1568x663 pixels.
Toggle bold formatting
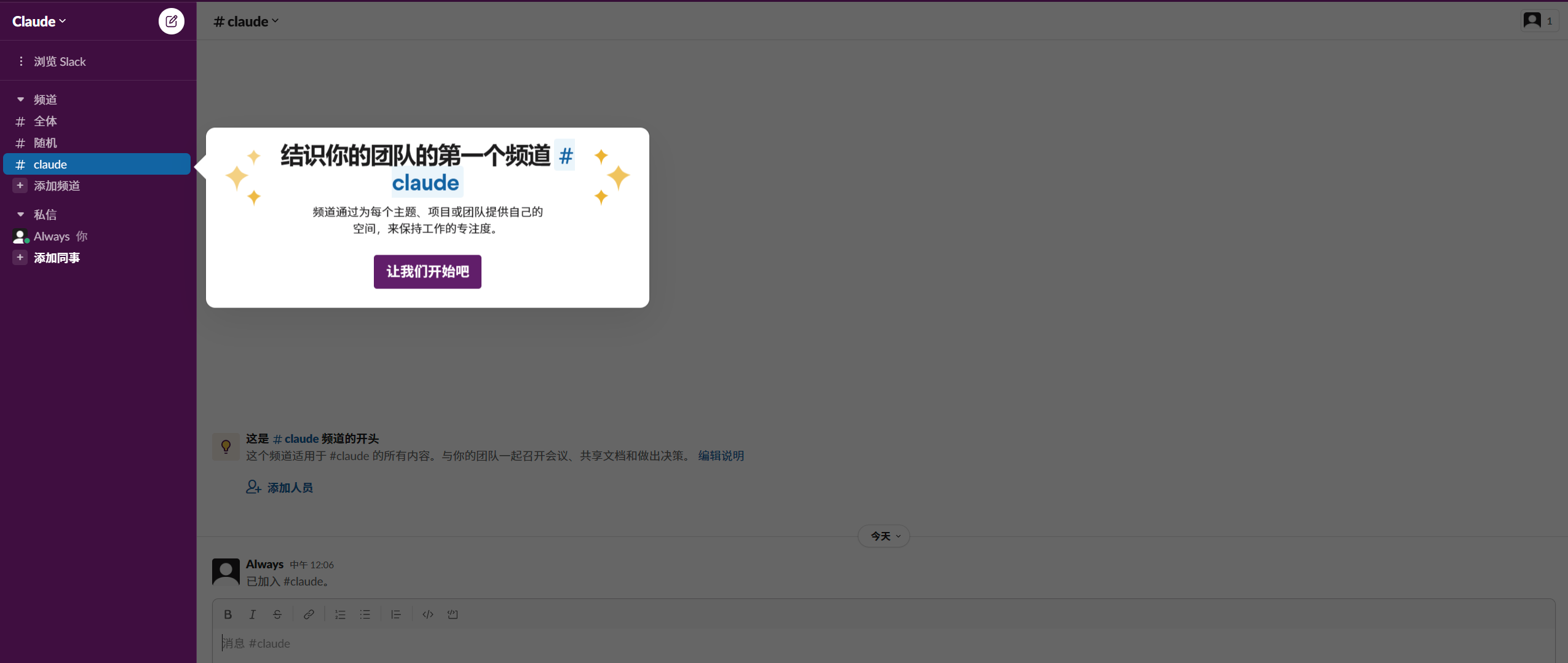pyautogui.click(x=228, y=614)
